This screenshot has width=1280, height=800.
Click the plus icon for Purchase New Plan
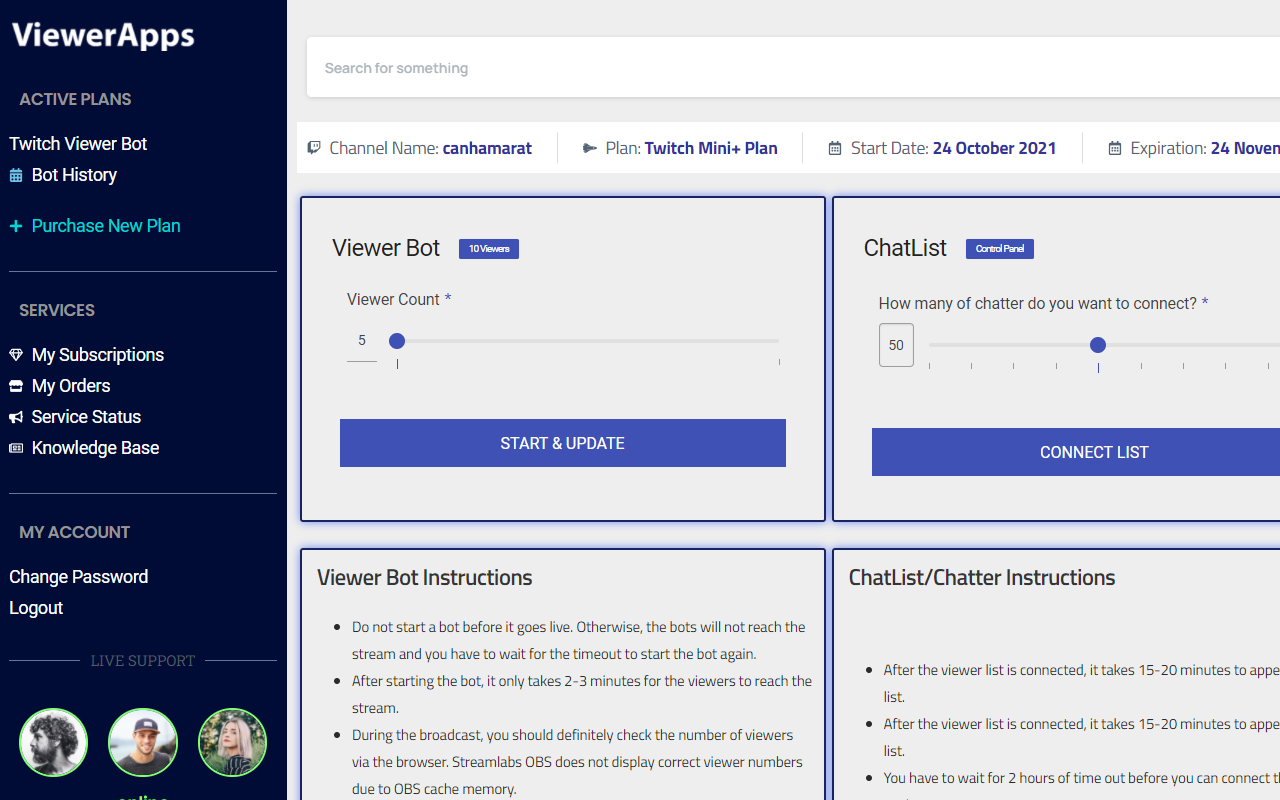(15, 226)
